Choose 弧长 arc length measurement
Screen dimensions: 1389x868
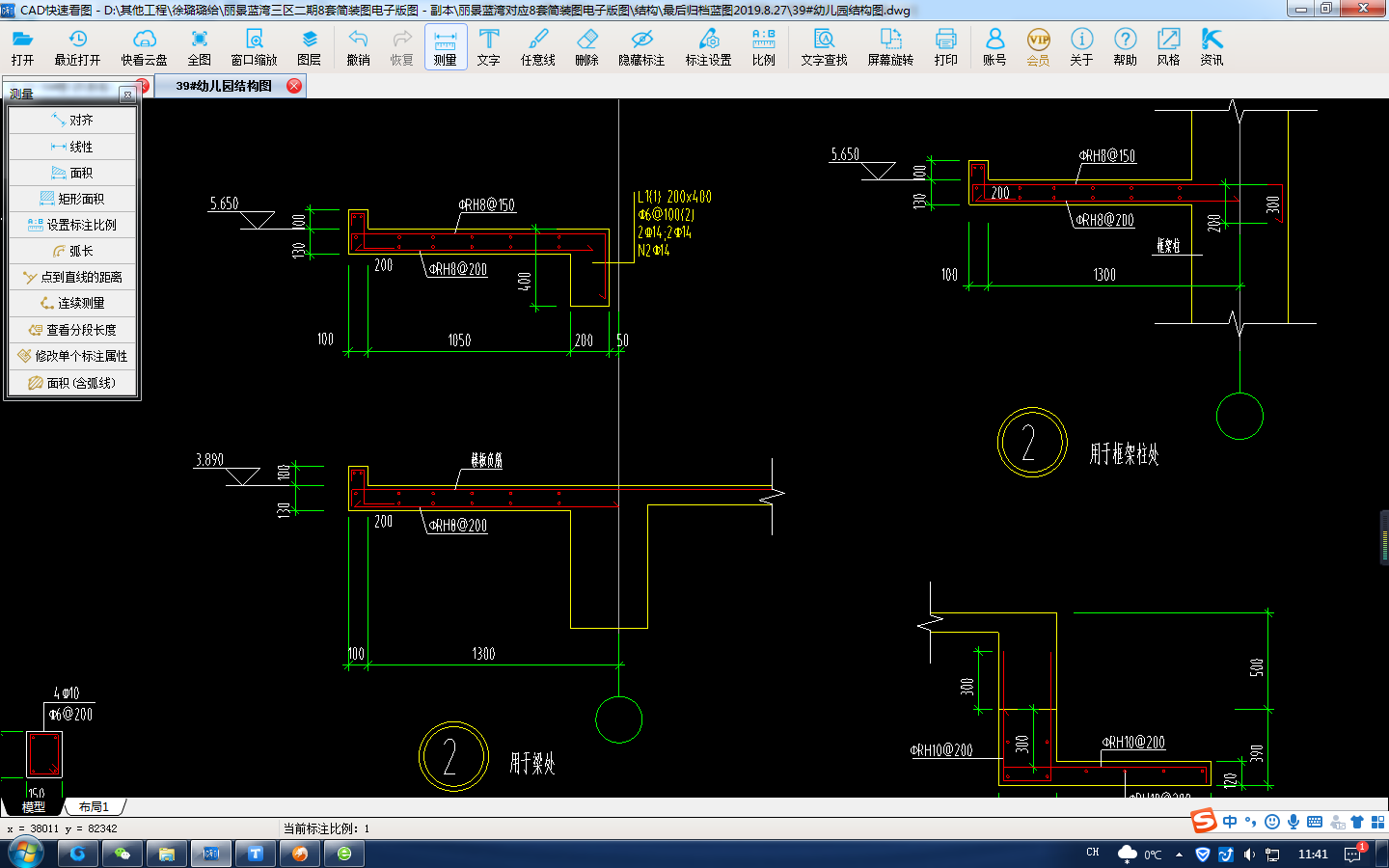72,251
